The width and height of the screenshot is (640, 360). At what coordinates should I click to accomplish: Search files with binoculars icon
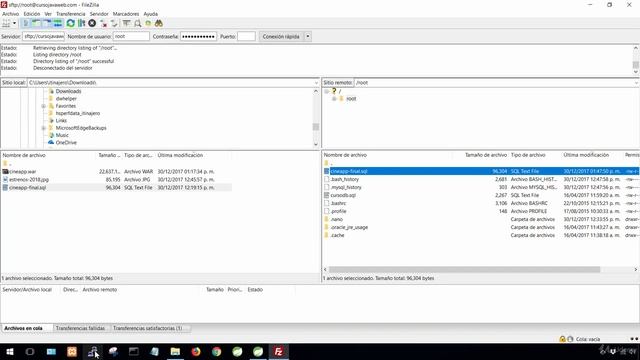[x=159, y=23]
